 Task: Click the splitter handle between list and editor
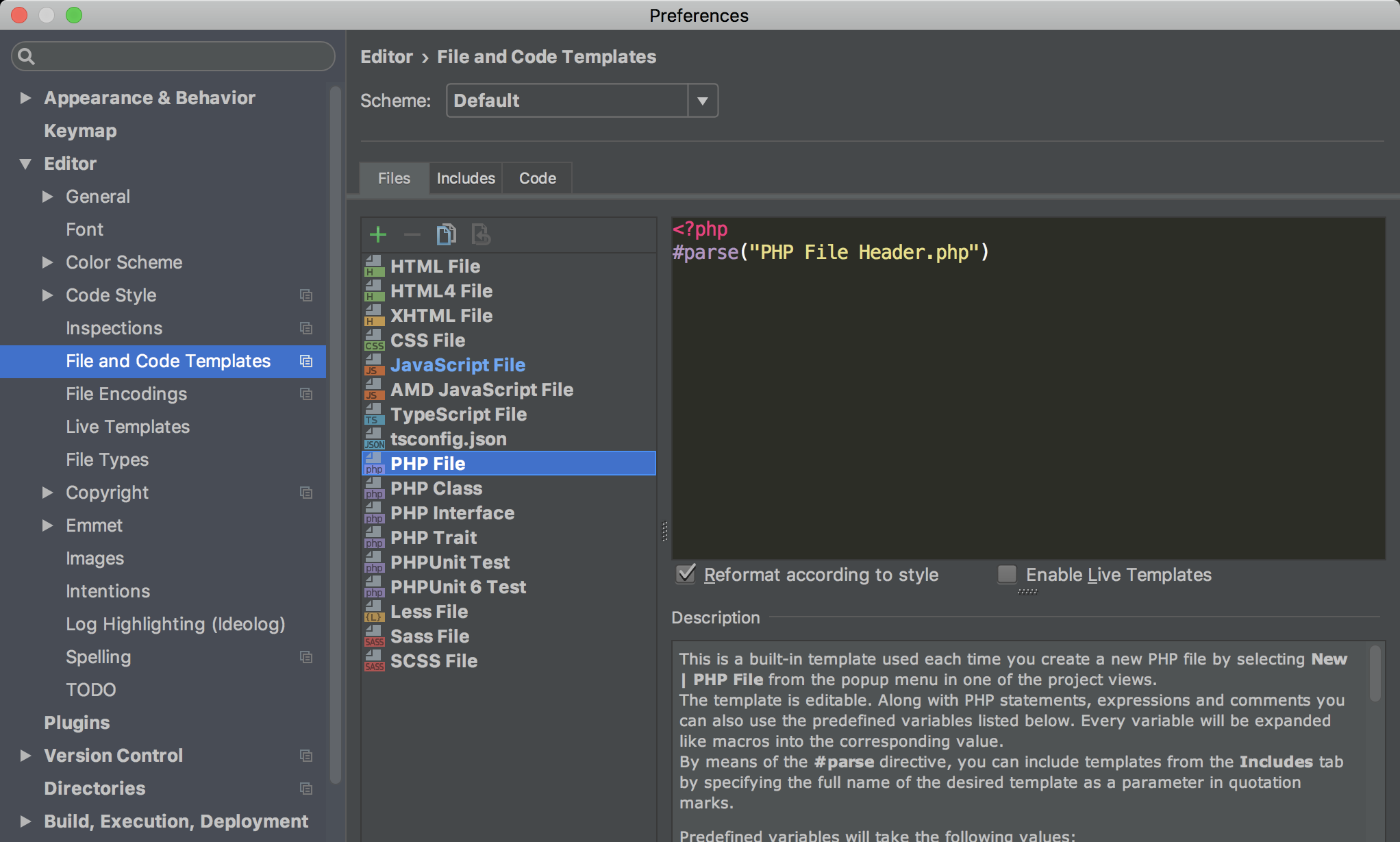tap(664, 531)
